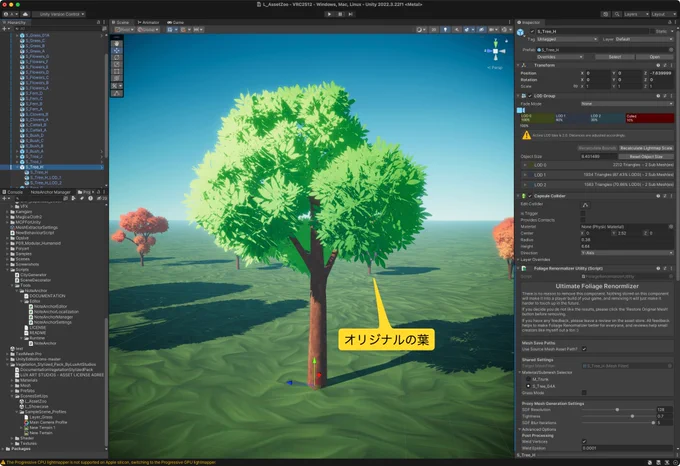Image resolution: width=680 pixels, height=466 pixels.
Task: Enable the Is Trigger checkbox
Action: pyautogui.click(x=583, y=213)
